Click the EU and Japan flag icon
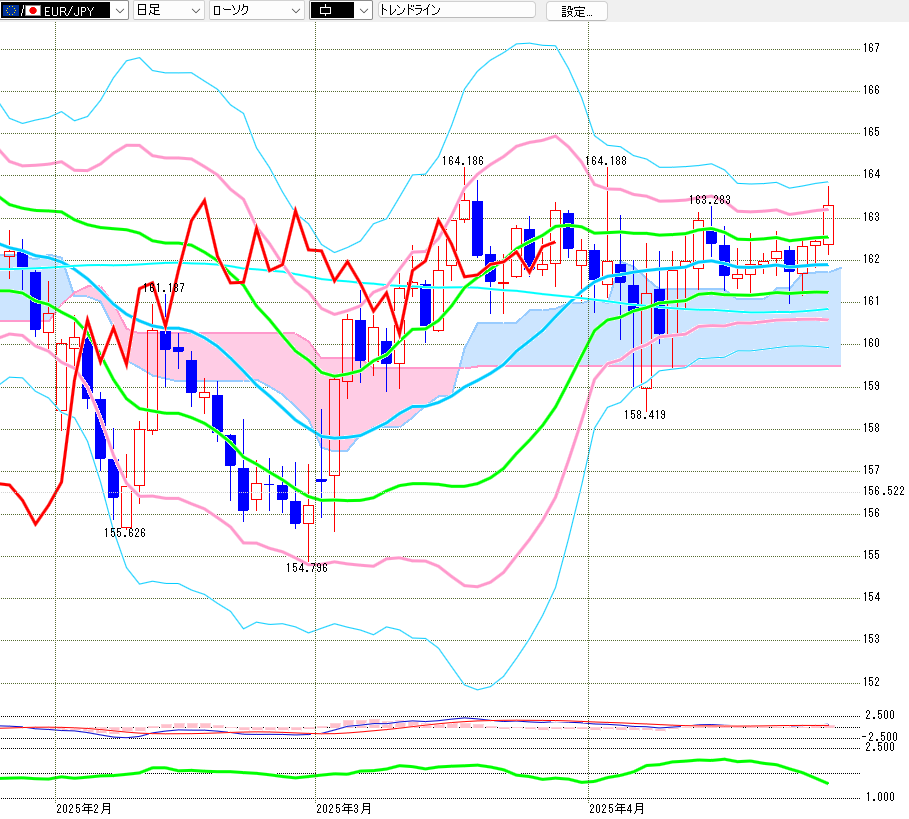The width and height of the screenshot is (909, 819). tap(21, 10)
